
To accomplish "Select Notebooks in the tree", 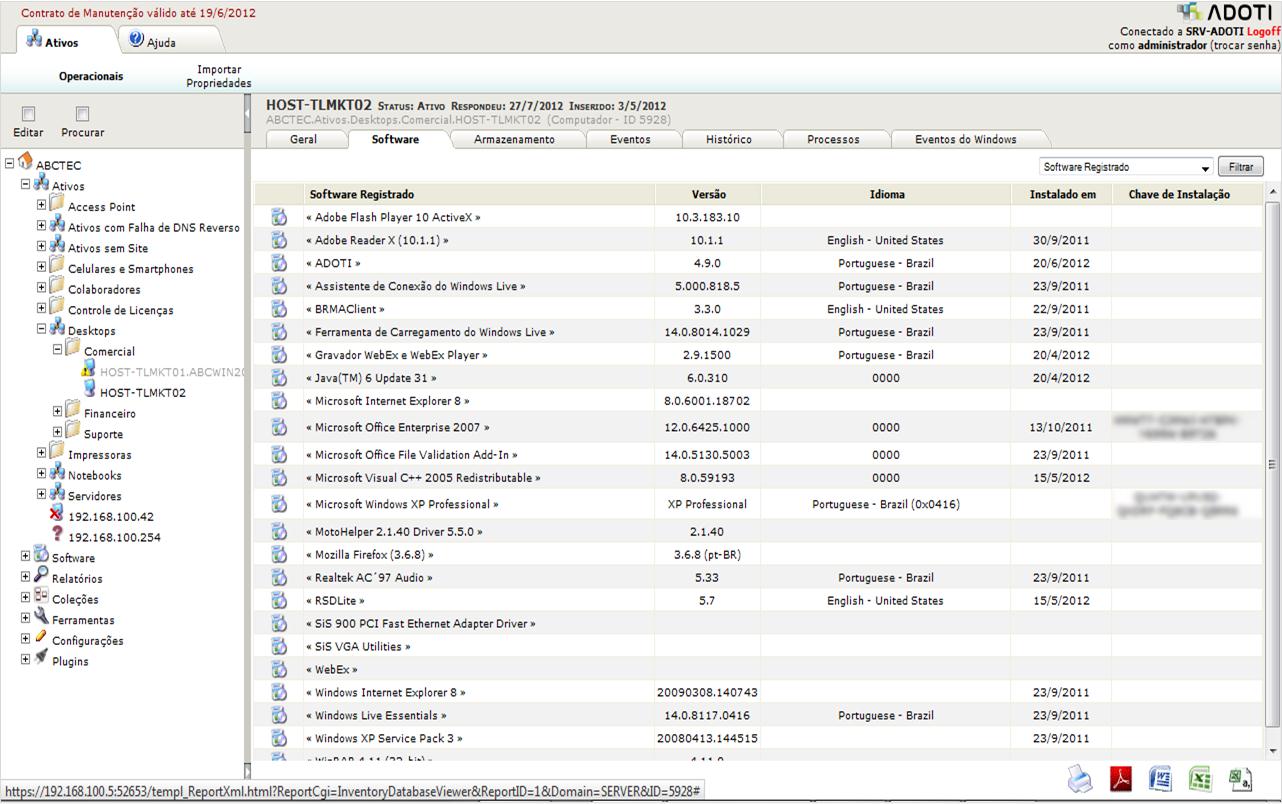I will pos(95,475).
